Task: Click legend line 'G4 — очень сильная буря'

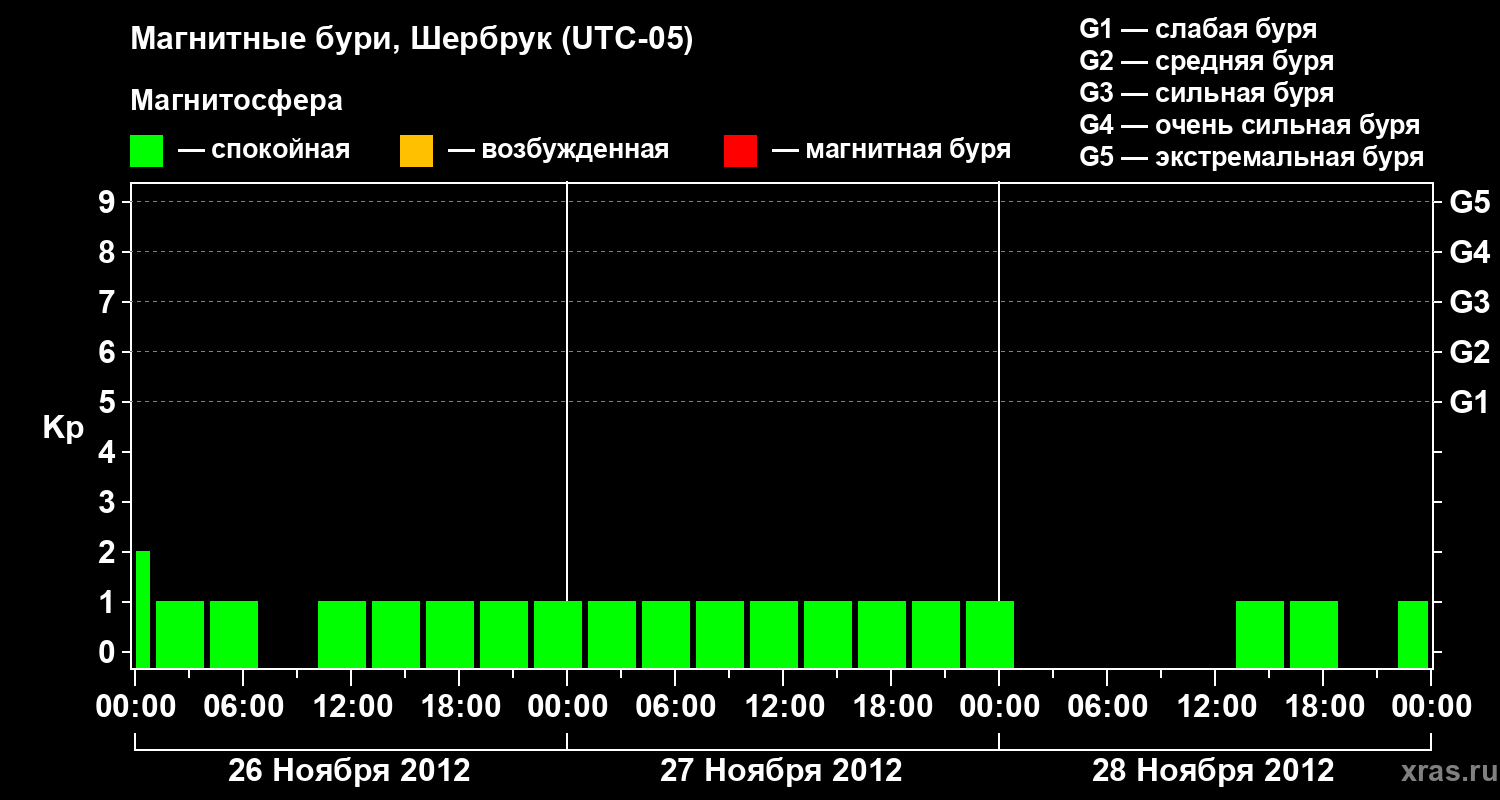Action: click(1249, 125)
